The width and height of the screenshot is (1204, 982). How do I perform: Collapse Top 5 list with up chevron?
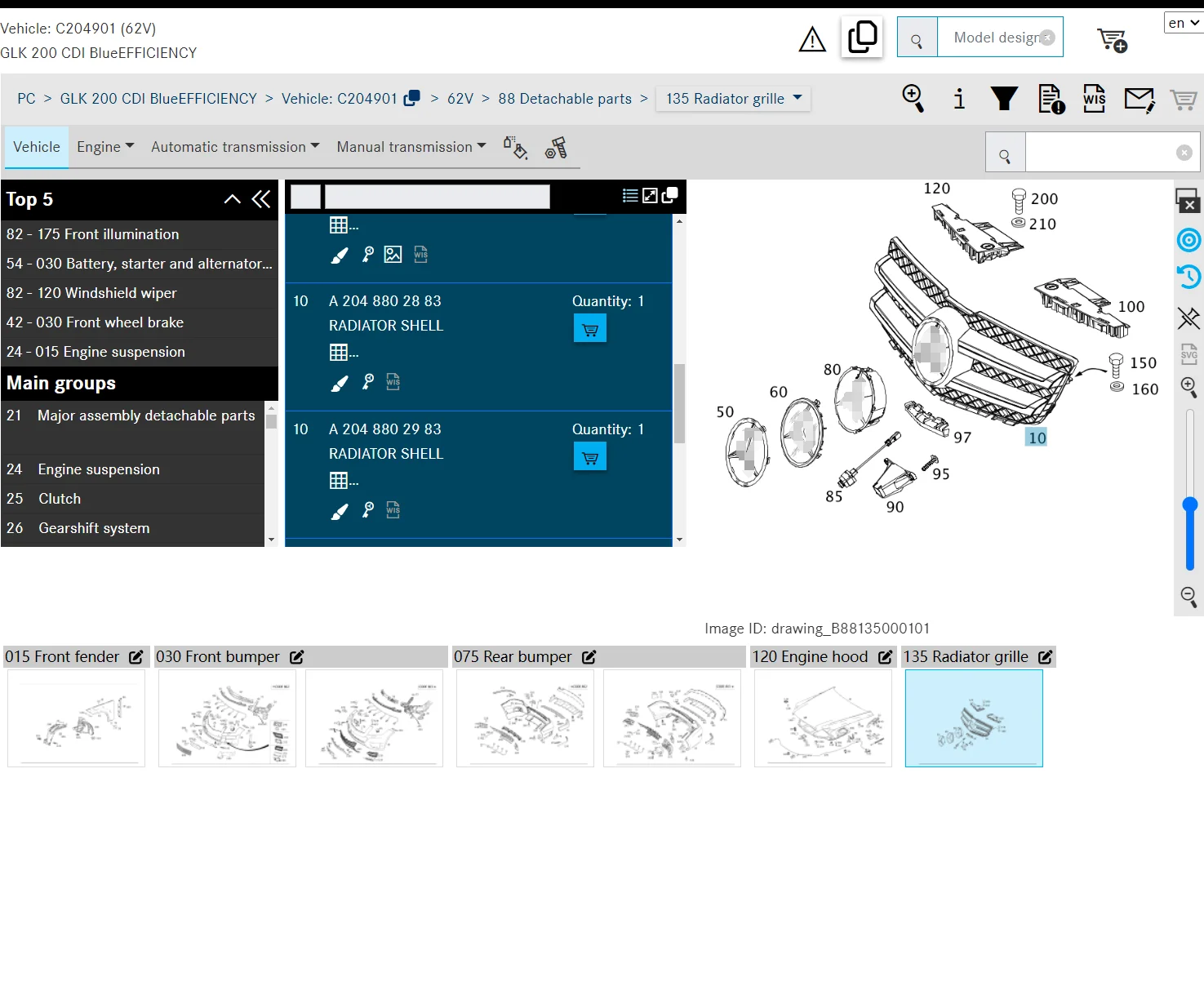pyautogui.click(x=233, y=199)
